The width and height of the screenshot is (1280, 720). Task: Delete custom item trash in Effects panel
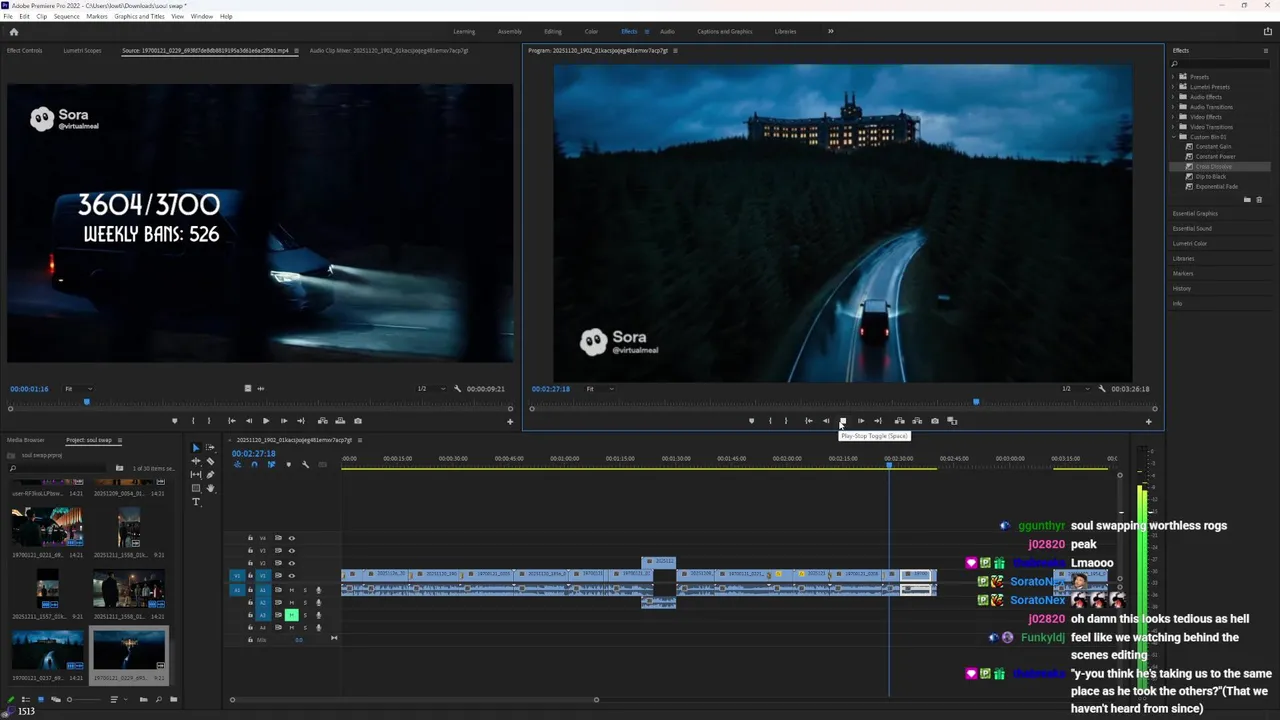(1259, 200)
